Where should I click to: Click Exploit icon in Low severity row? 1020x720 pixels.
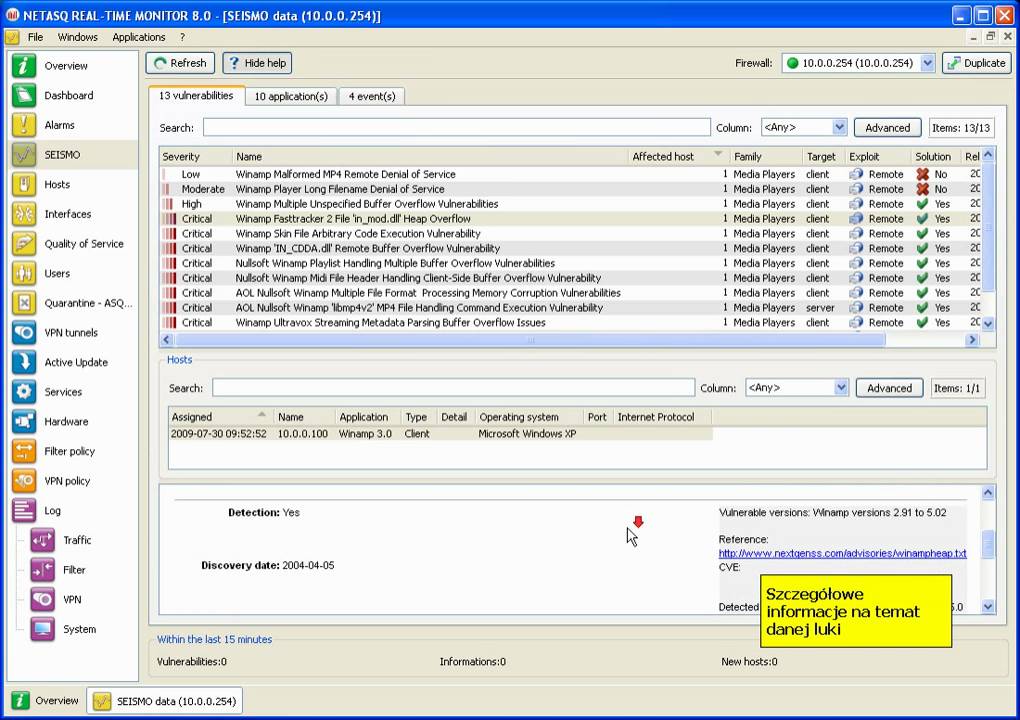pyautogui.click(x=856, y=174)
